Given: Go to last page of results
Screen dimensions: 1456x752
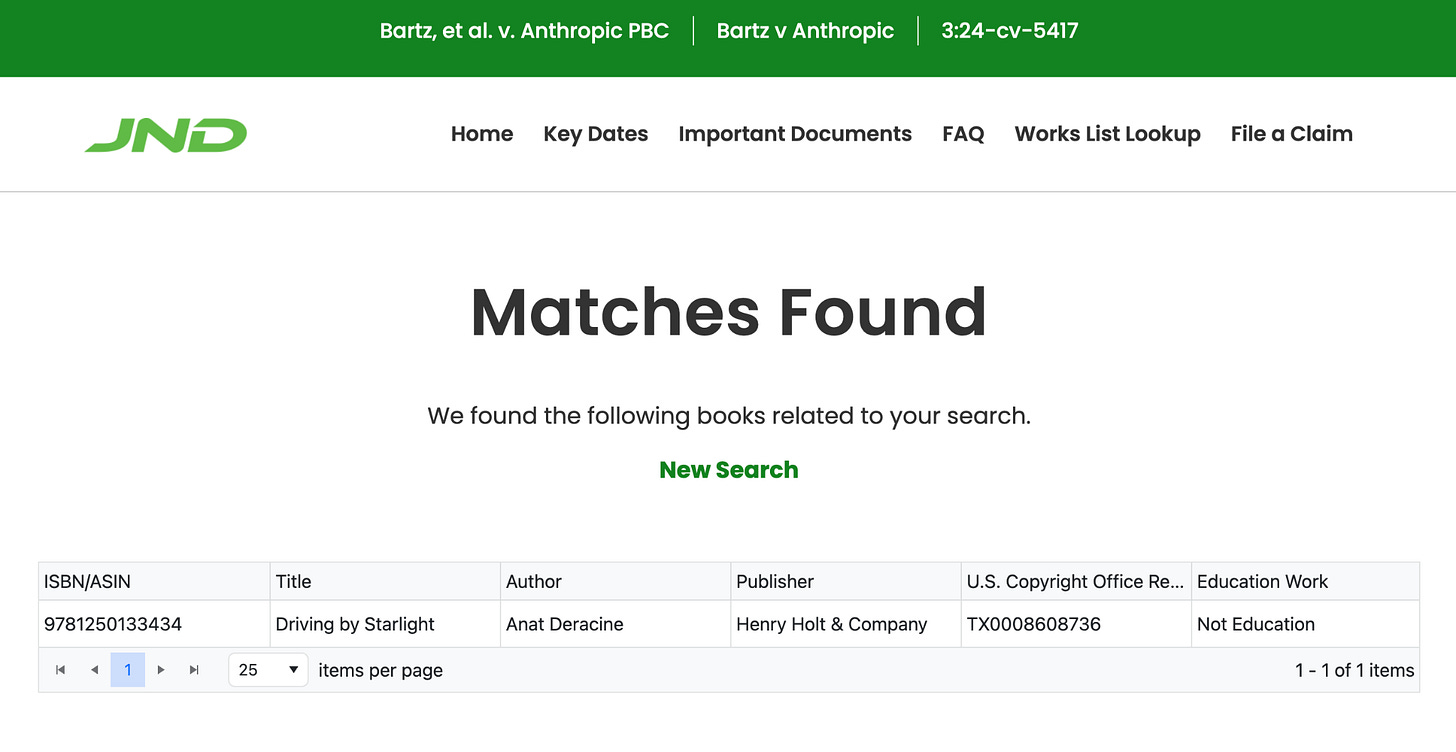Looking at the screenshot, I should point(195,670).
